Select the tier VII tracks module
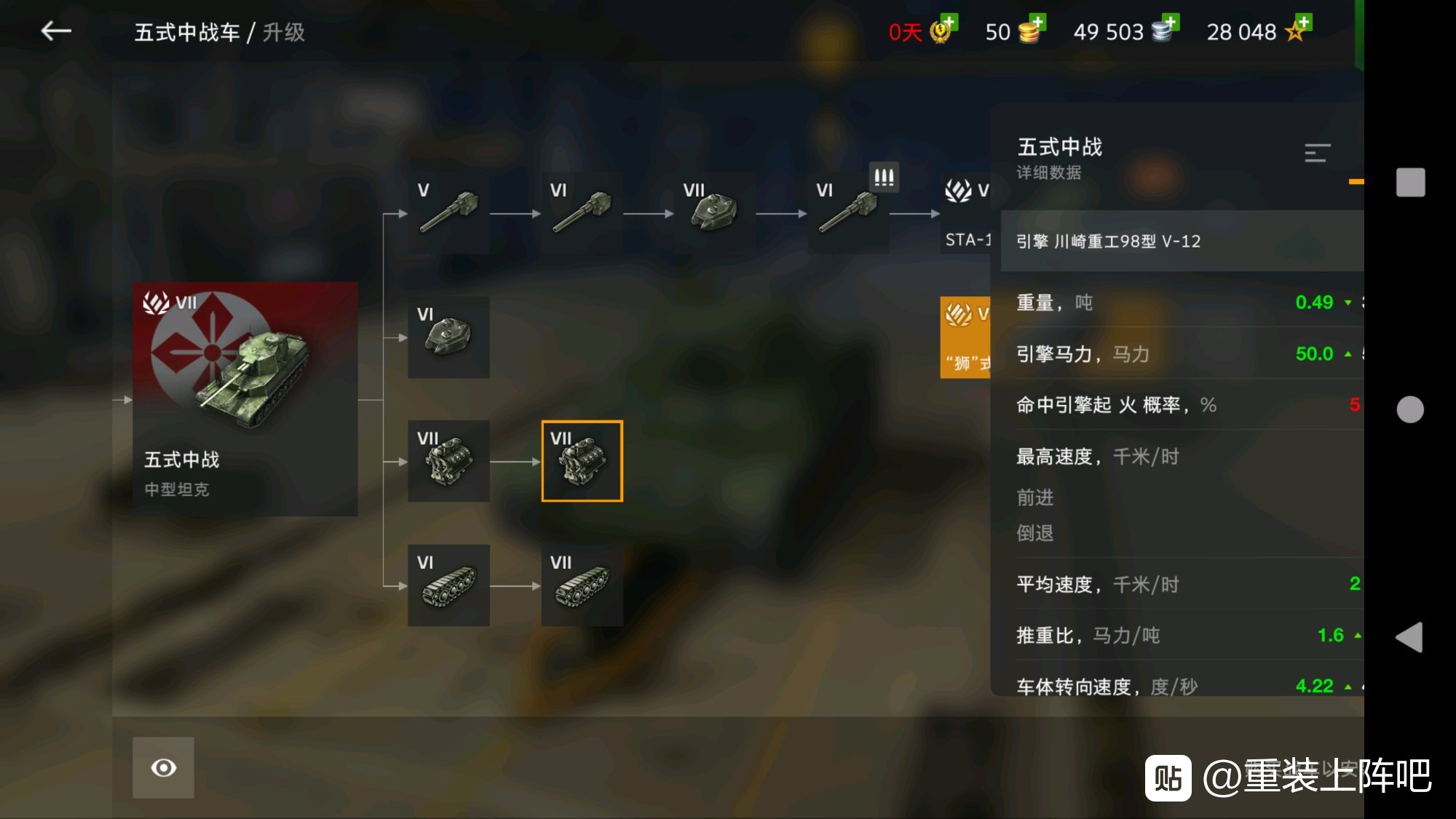 [582, 585]
